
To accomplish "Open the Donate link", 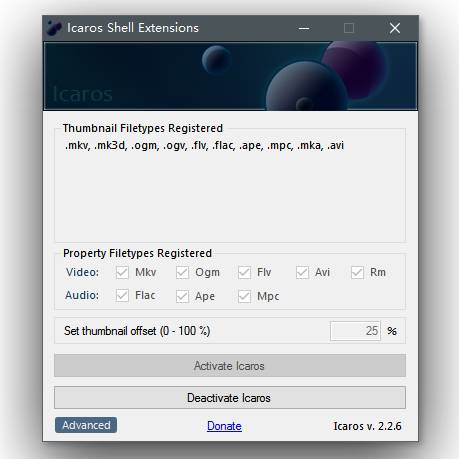I will 224,426.
